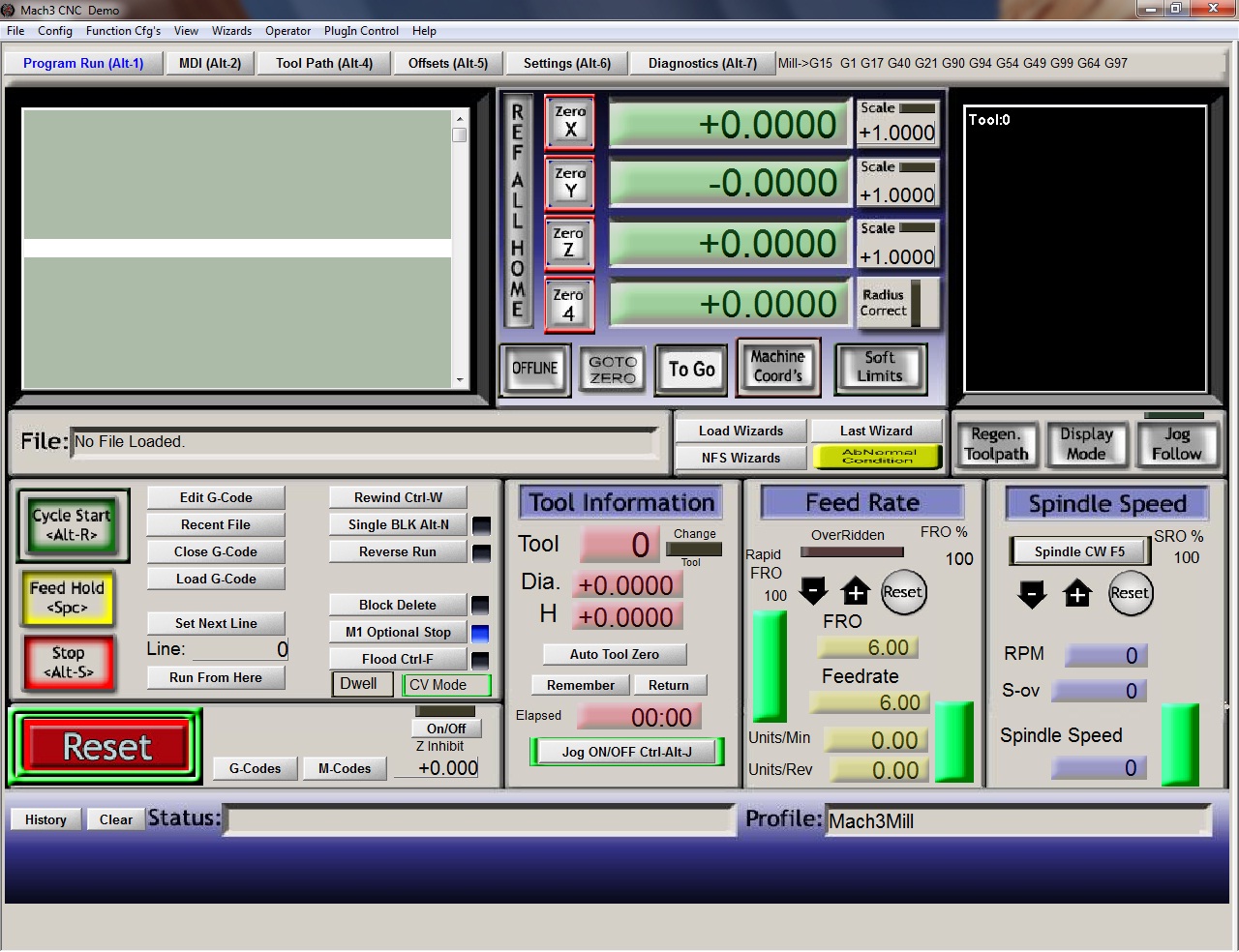Click the Load Wizards button
The height and width of the screenshot is (952, 1239).
(740, 431)
